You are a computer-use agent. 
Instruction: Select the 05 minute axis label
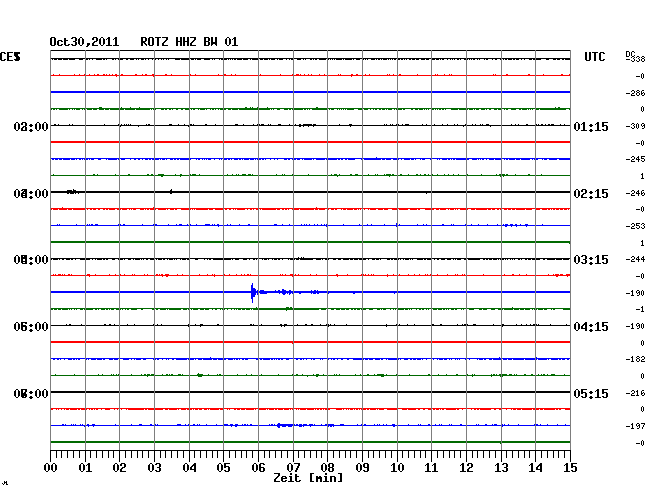click(x=223, y=468)
